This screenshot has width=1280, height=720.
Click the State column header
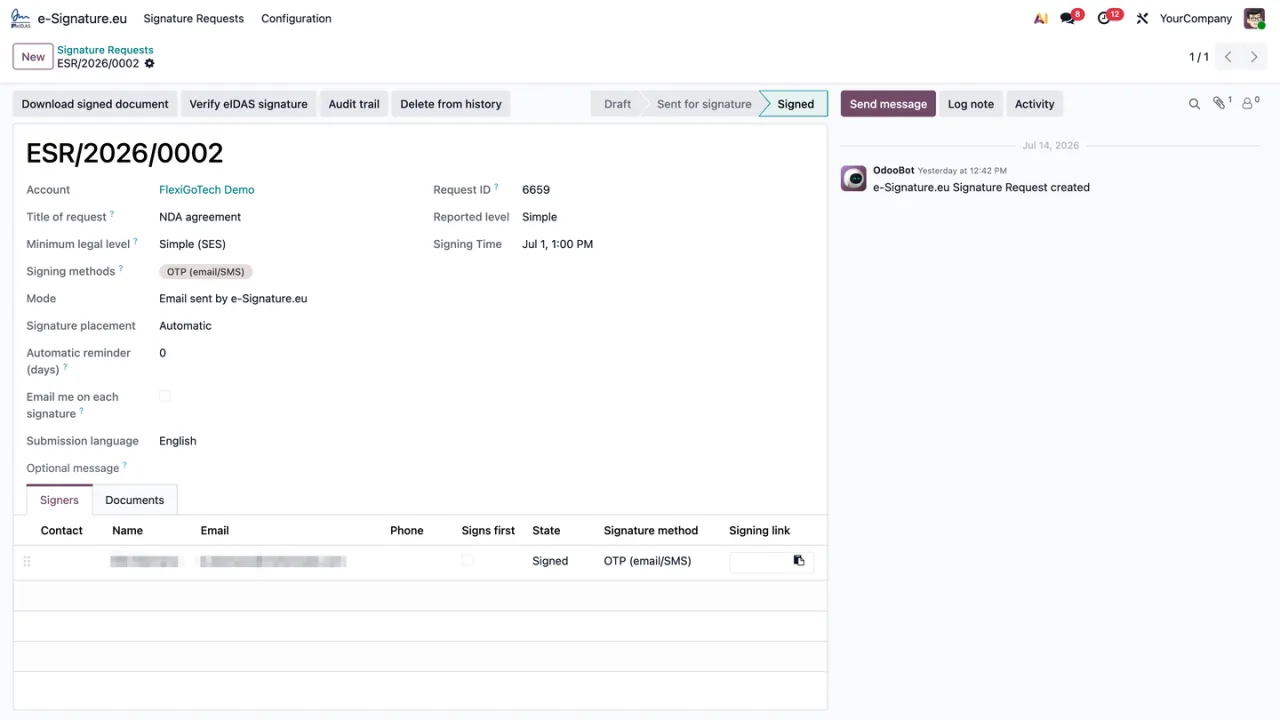547,531
